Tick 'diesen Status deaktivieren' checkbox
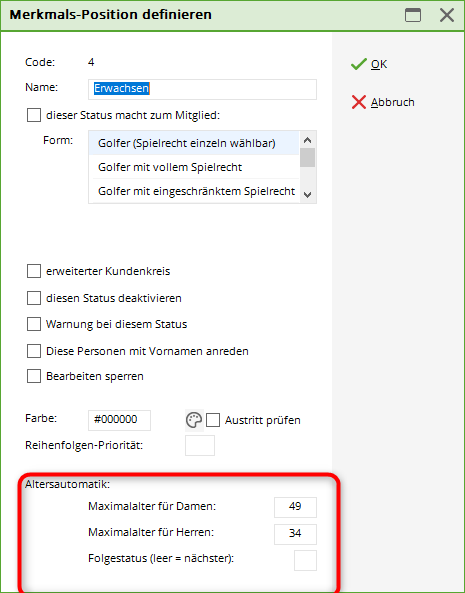The width and height of the screenshot is (465, 593). [34, 298]
